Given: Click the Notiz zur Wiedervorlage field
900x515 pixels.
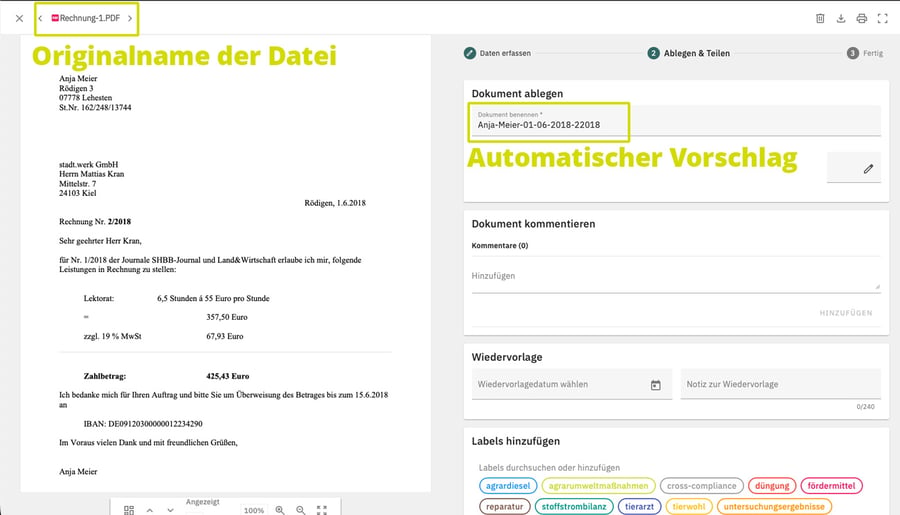Looking at the screenshot, I should coord(781,384).
